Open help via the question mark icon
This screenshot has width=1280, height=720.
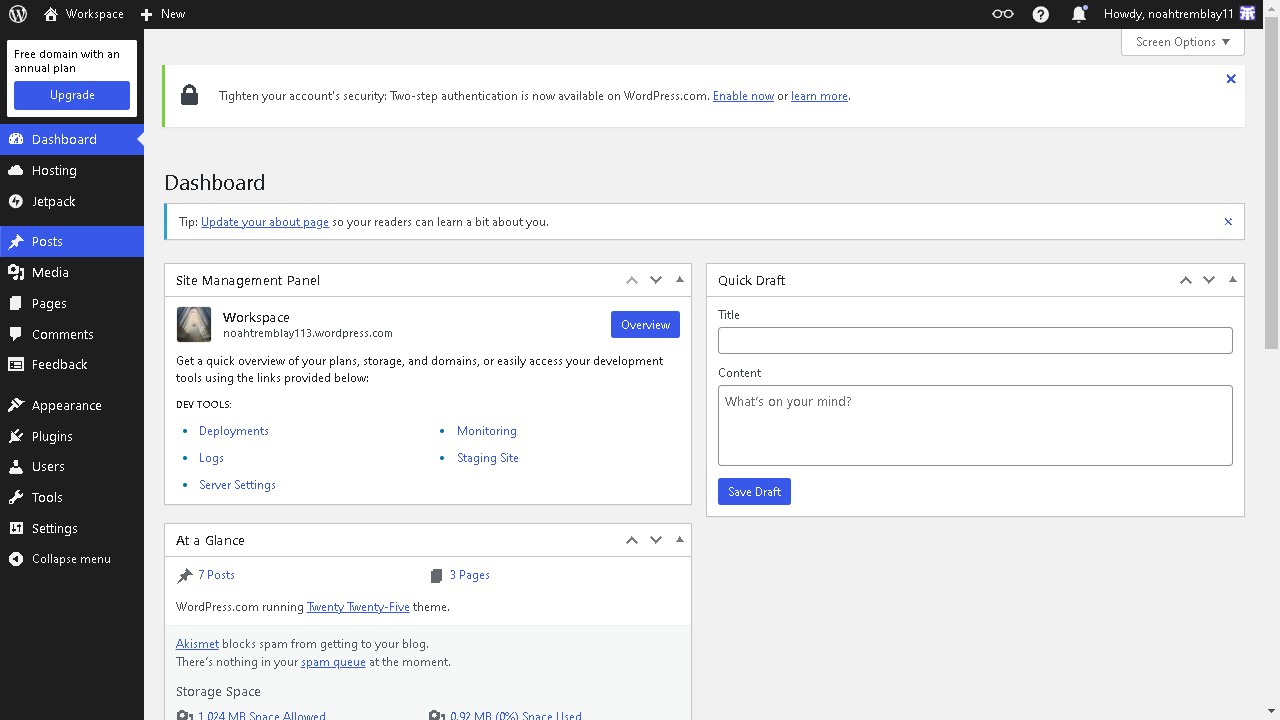point(1040,14)
